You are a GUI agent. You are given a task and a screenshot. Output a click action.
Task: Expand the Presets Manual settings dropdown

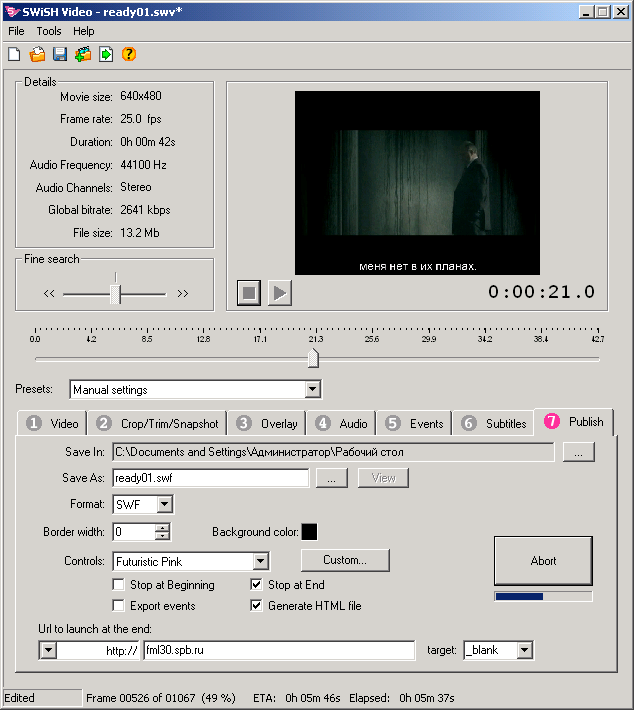[312, 389]
